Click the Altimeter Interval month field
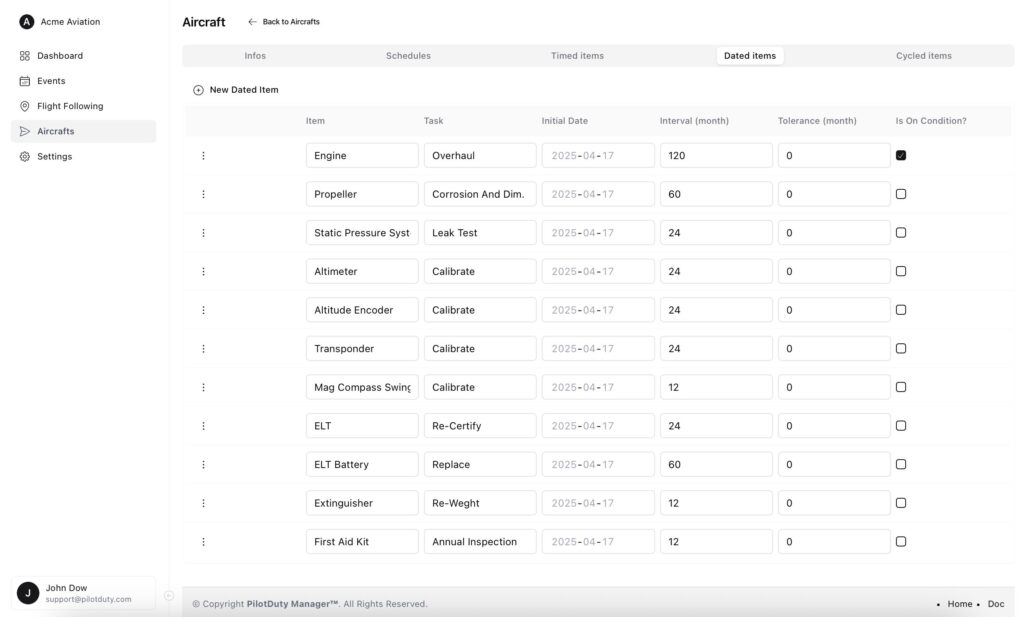The width and height of the screenshot is (1024, 617). pos(715,272)
